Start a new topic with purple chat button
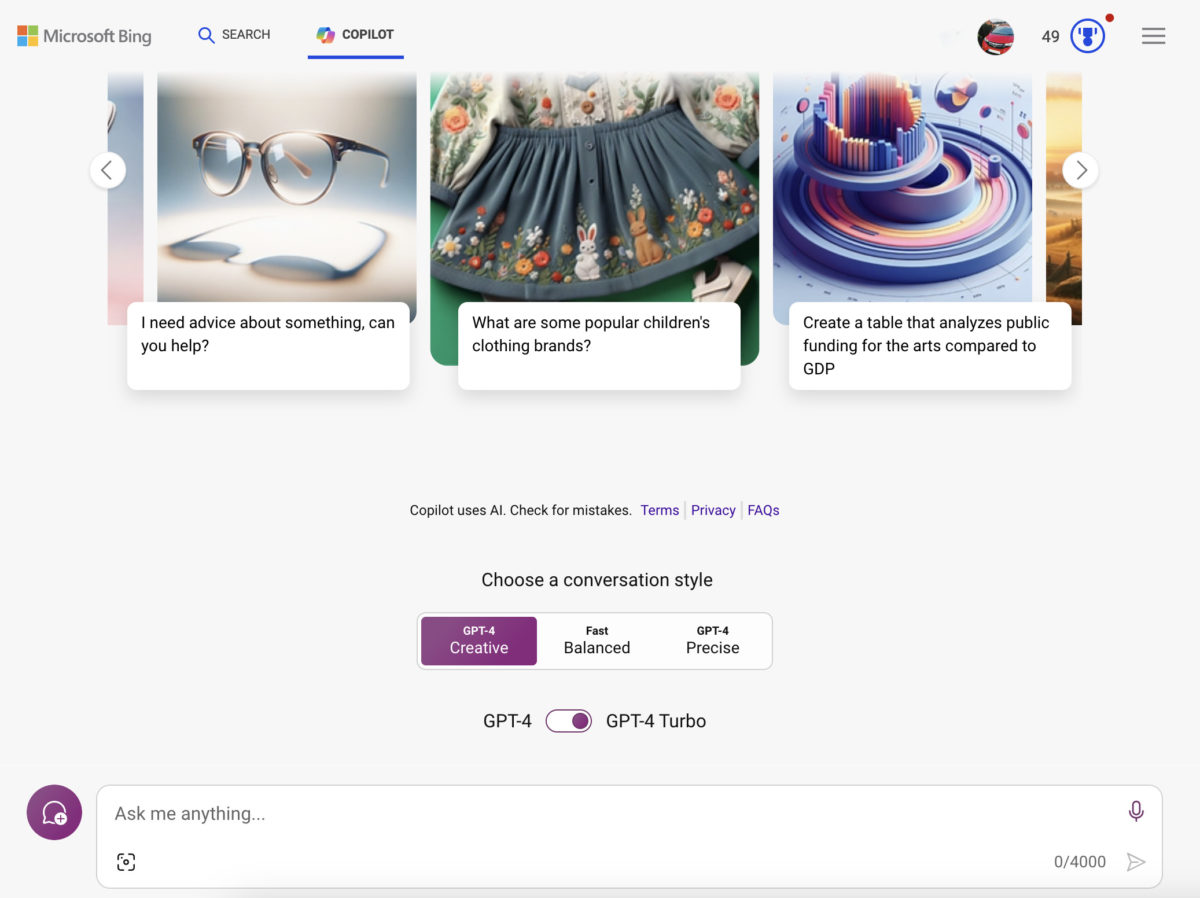The width and height of the screenshot is (1200, 898). point(54,812)
